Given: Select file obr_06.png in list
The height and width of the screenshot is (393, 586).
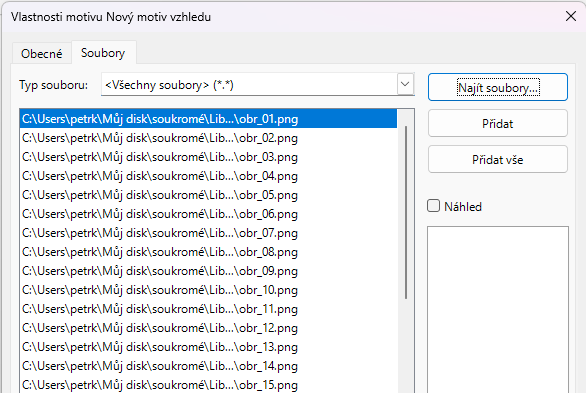Looking at the screenshot, I should [209, 214].
